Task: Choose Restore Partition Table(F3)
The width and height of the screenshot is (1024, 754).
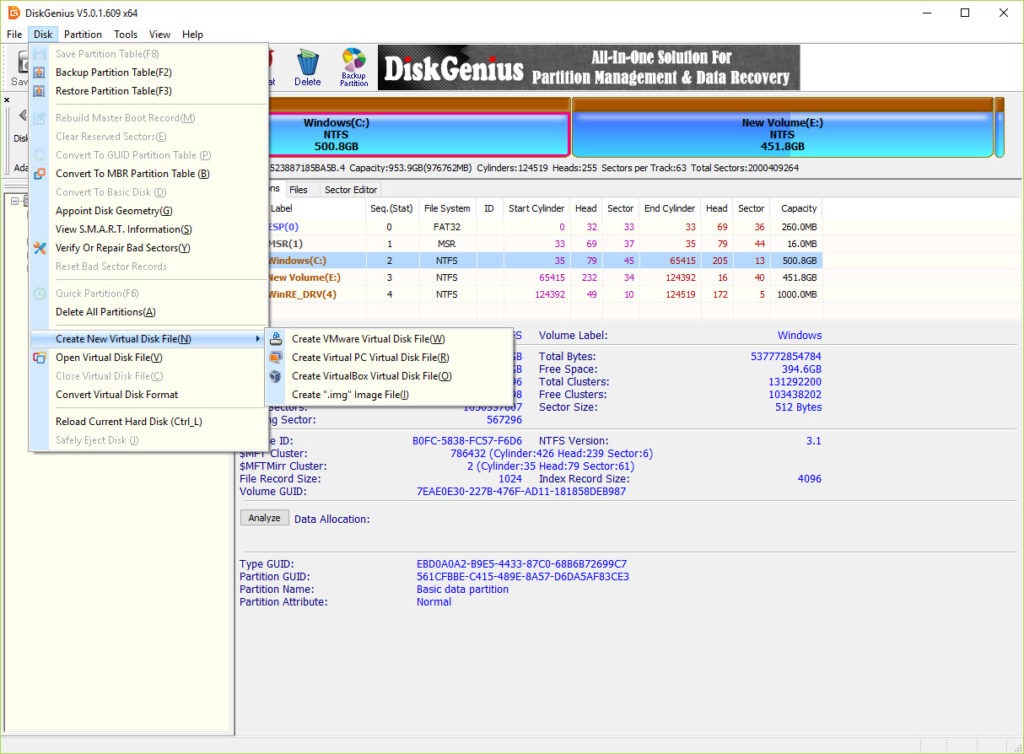Action: 149,91
